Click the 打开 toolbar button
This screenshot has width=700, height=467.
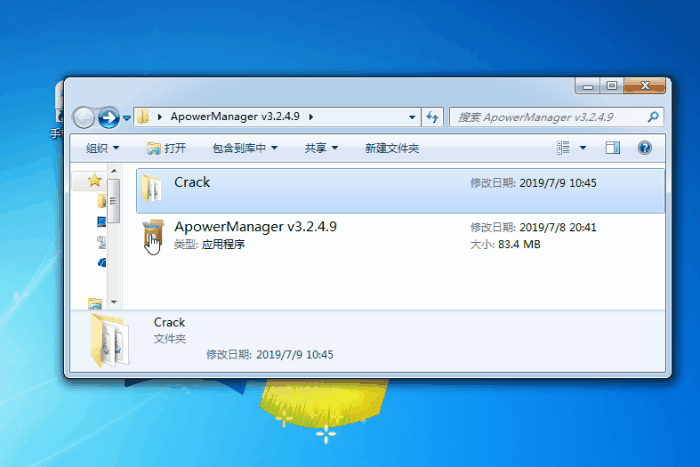coord(166,148)
